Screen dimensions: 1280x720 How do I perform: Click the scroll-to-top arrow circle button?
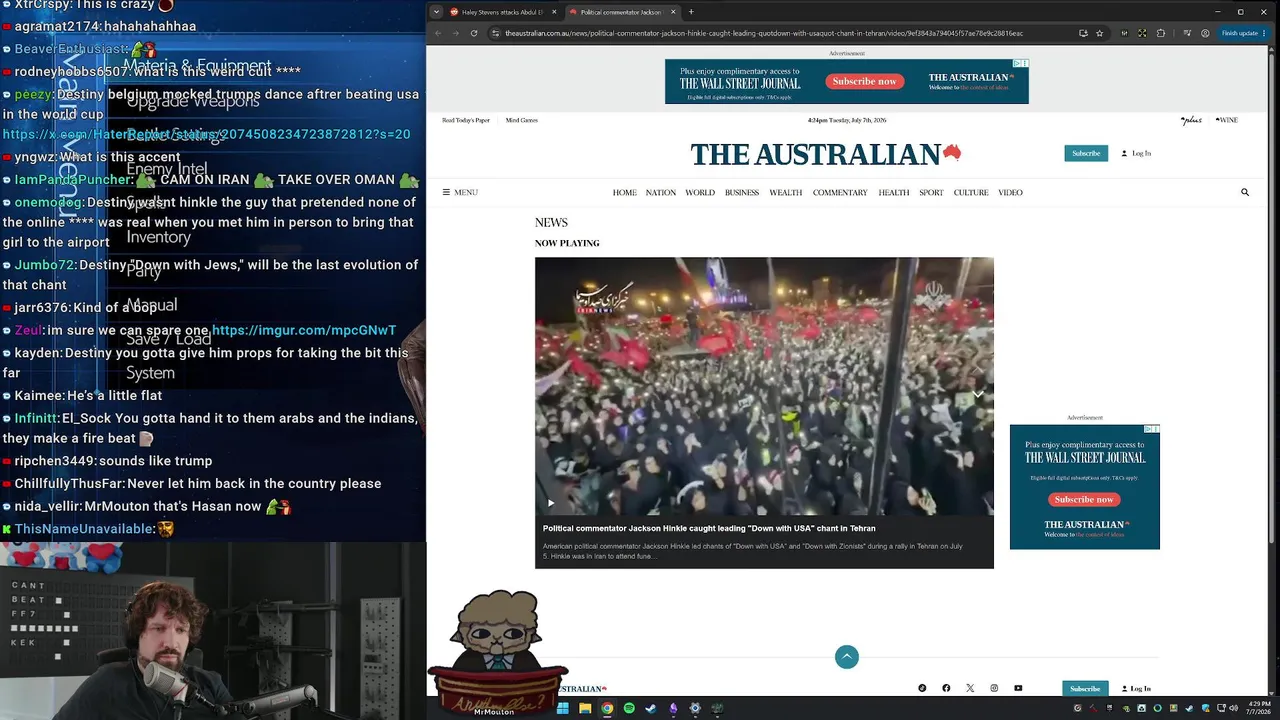coord(847,657)
